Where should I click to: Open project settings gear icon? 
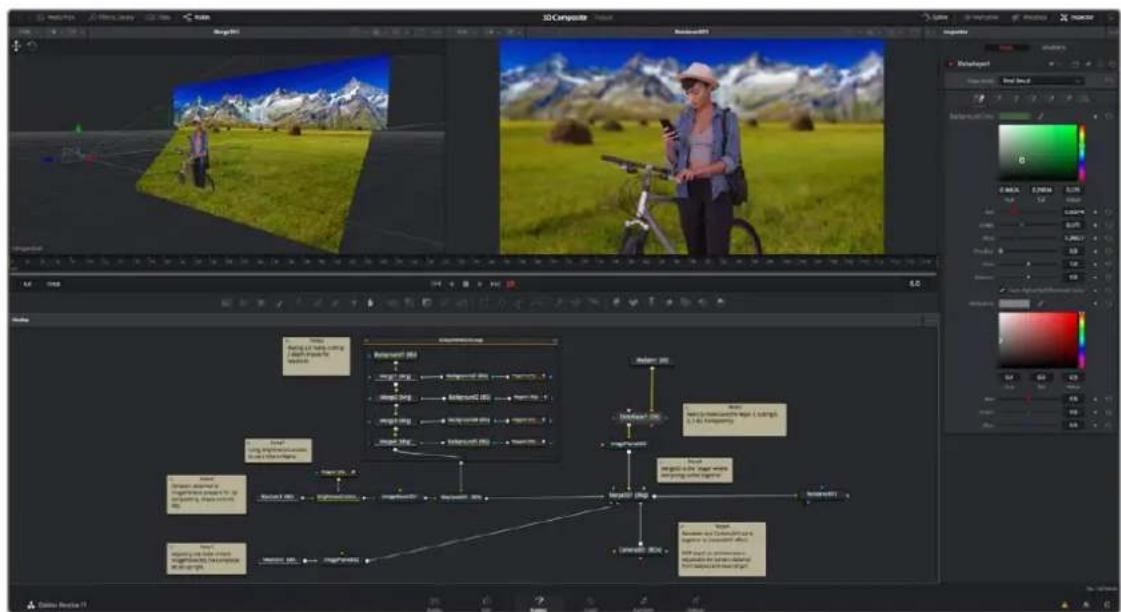tap(1105, 605)
